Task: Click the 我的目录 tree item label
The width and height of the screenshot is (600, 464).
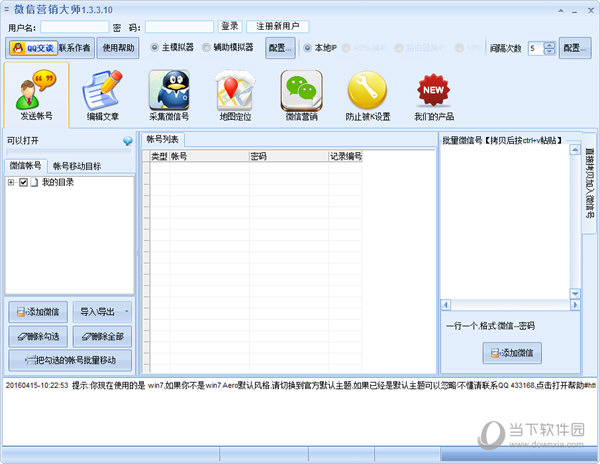Action: 57,182
